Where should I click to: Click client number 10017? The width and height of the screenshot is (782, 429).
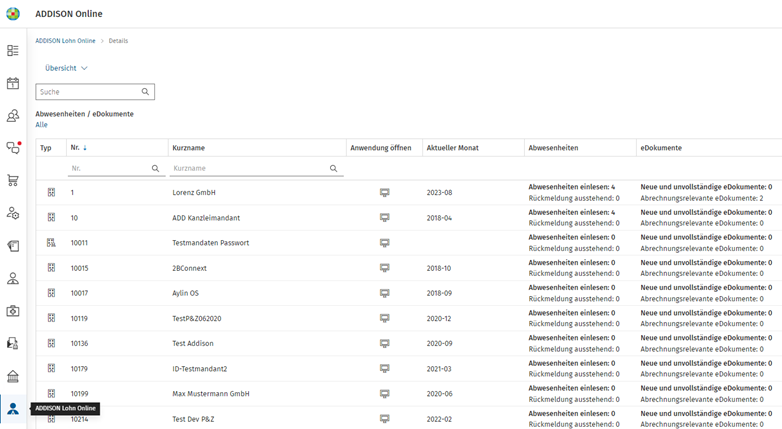point(79,293)
